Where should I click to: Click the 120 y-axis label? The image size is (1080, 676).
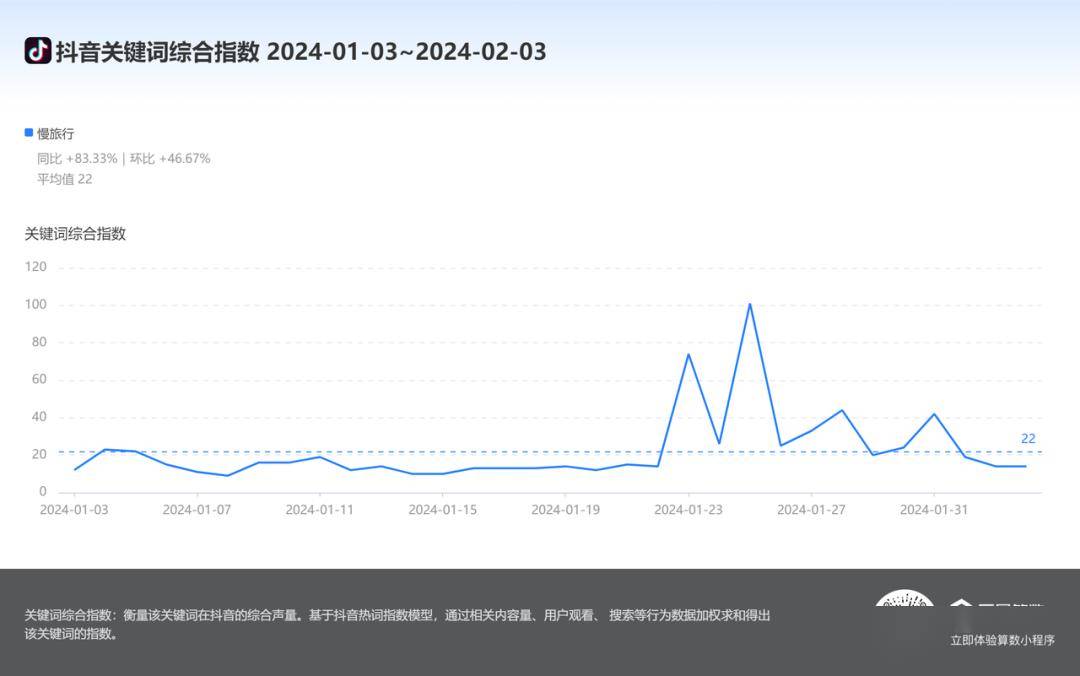coord(36,267)
